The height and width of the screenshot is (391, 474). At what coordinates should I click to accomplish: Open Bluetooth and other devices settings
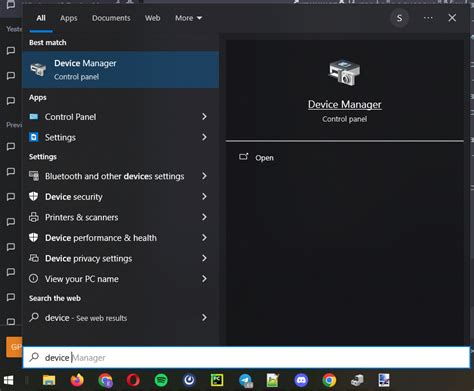click(x=121, y=176)
